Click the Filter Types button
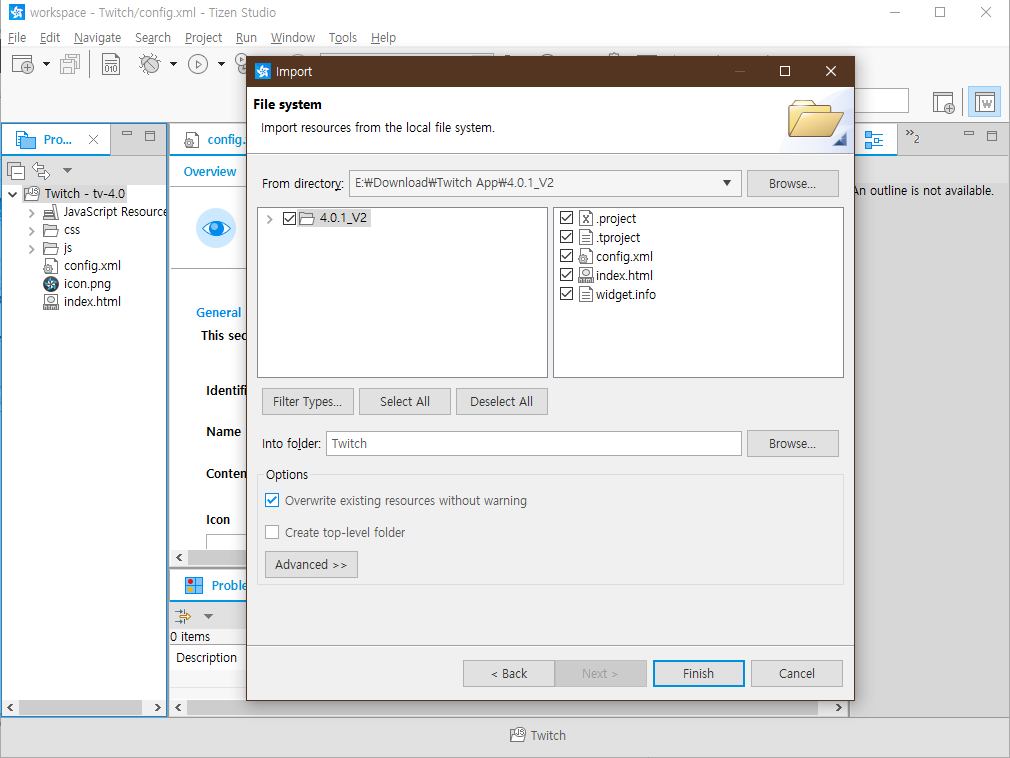The image size is (1010, 758). pos(307,402)
